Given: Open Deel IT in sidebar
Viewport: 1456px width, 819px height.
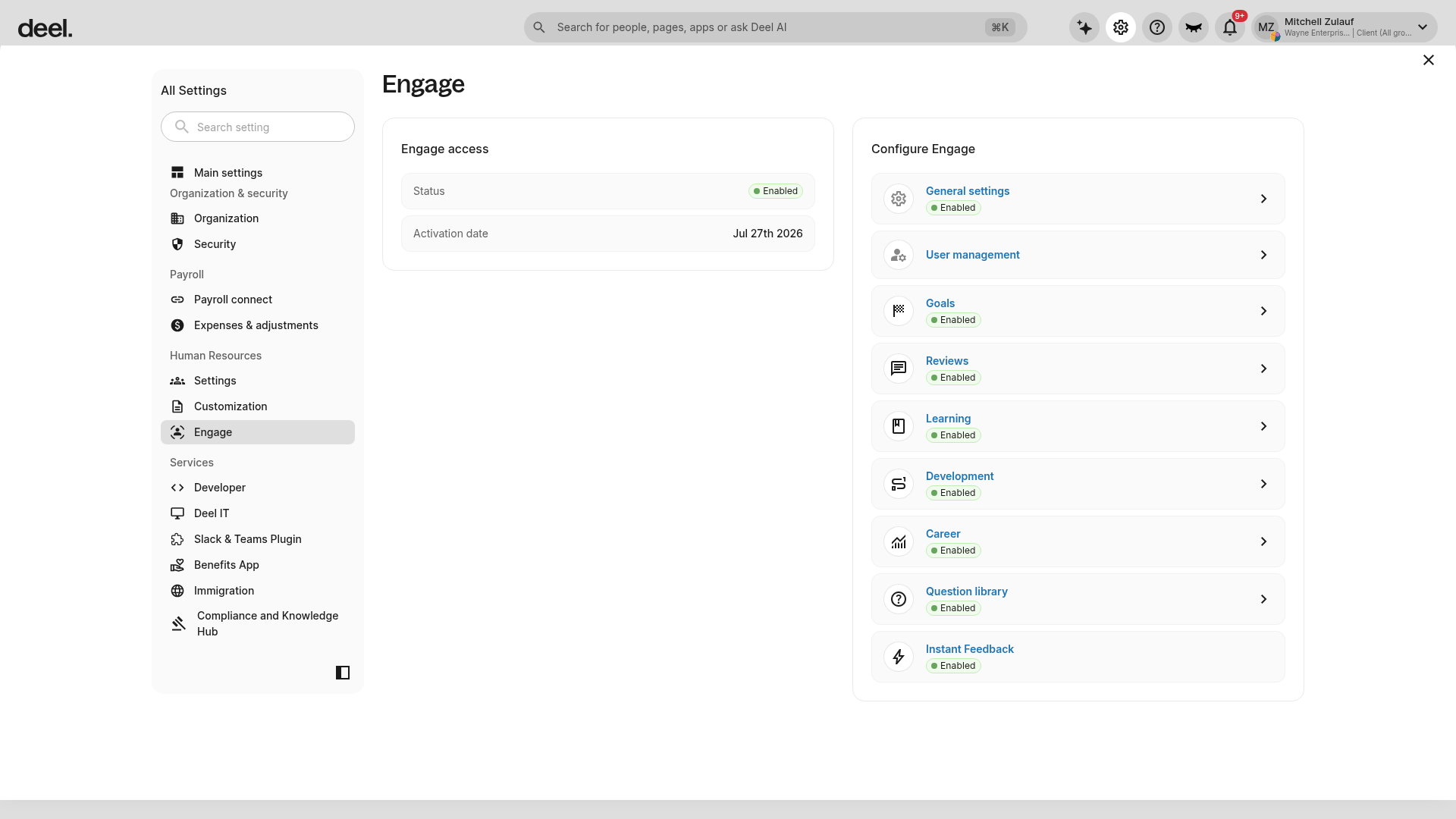Looking at the screenshot, I should pyautogui.click(x=258, y=513).
